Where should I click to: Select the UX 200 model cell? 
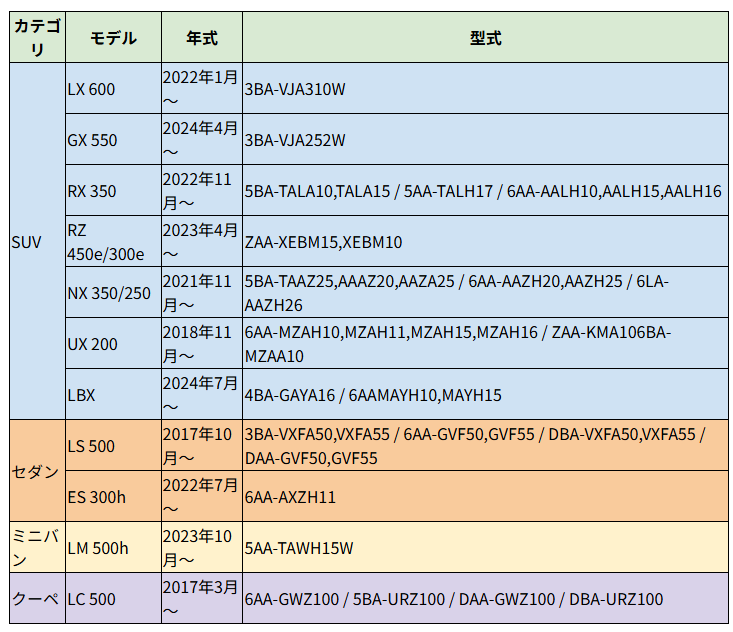114,343
